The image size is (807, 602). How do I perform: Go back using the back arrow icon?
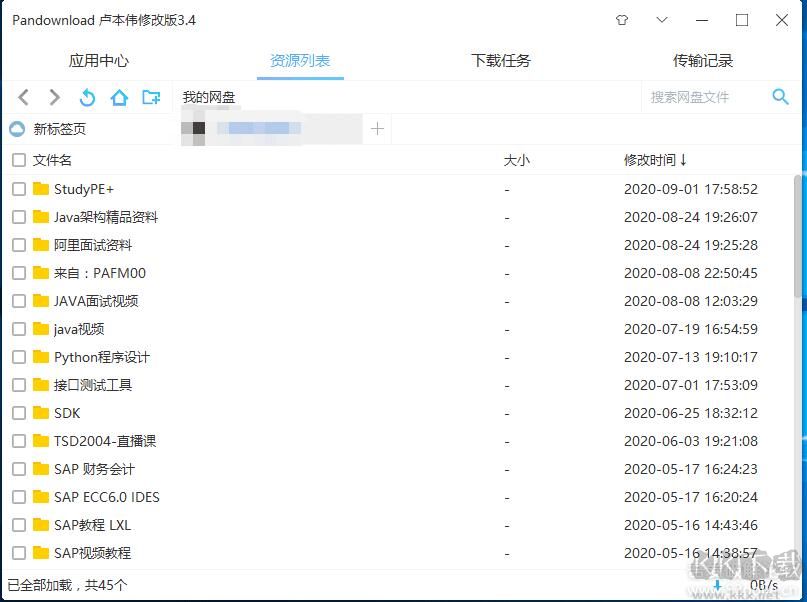point(23,97)
